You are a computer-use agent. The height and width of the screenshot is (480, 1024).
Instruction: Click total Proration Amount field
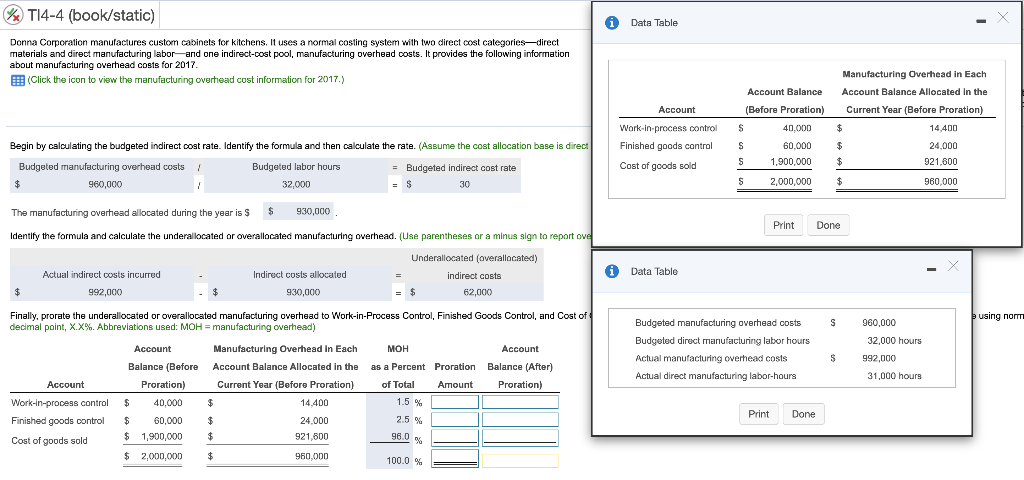point(455,458)
